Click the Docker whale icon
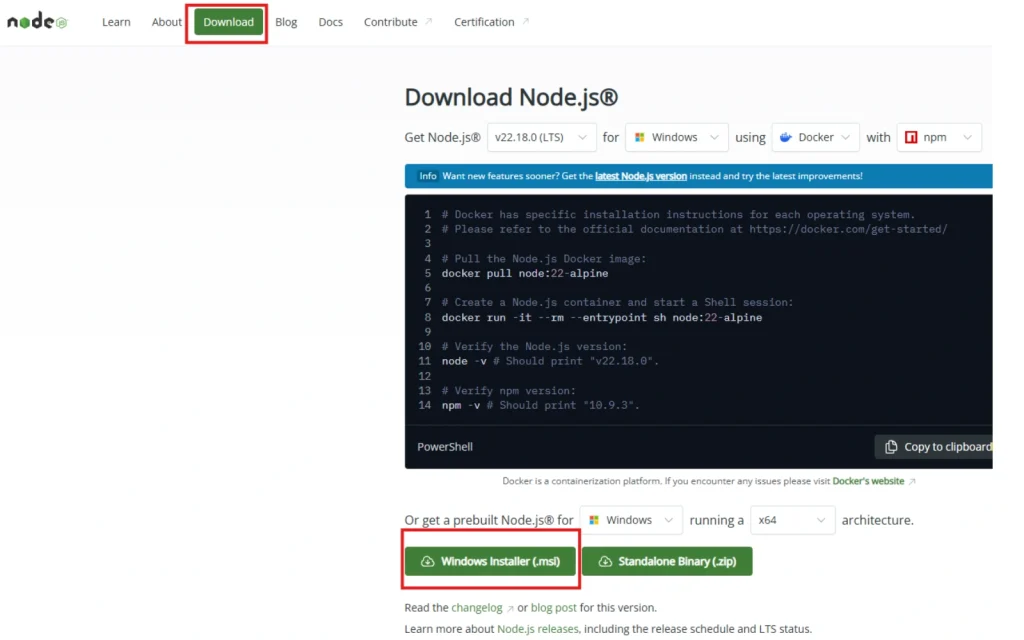This screenshot has width=1024, height=640. click(786, 137)
